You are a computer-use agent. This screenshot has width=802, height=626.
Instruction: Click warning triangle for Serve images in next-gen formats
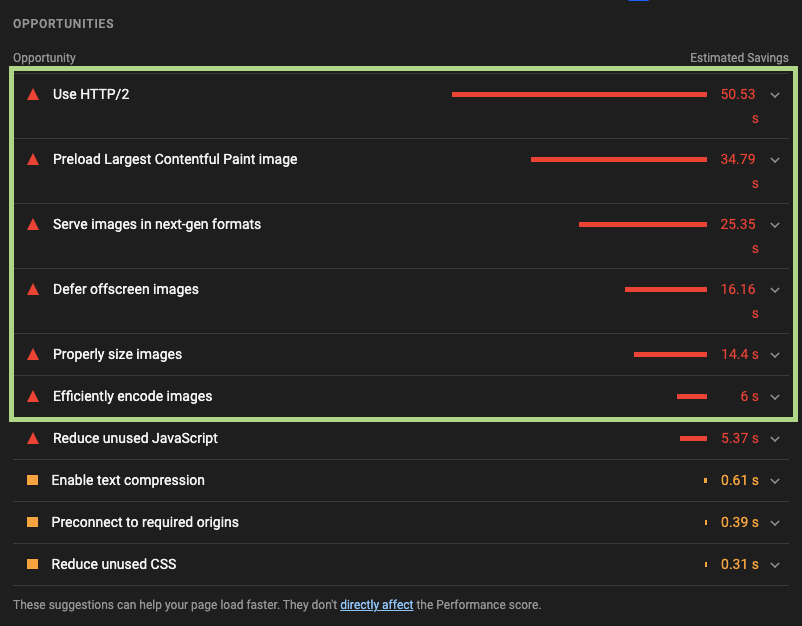point(33,224)
